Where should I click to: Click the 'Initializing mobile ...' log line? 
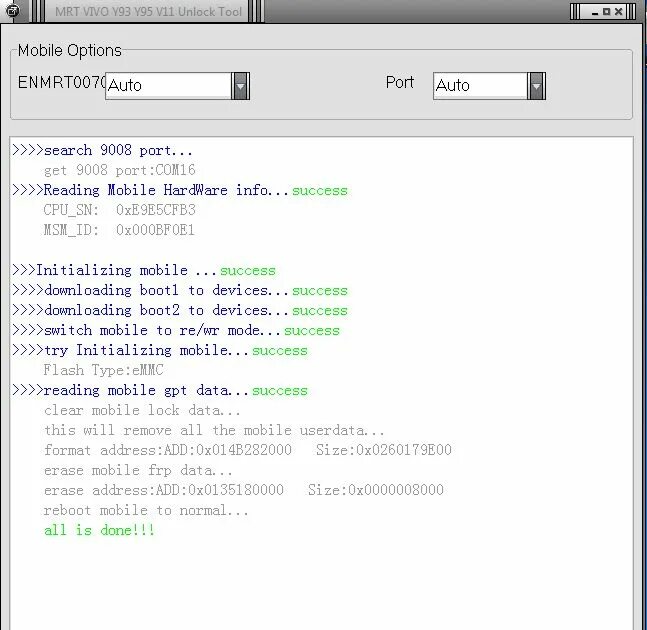pyautogui.click(x=144, y=270)
